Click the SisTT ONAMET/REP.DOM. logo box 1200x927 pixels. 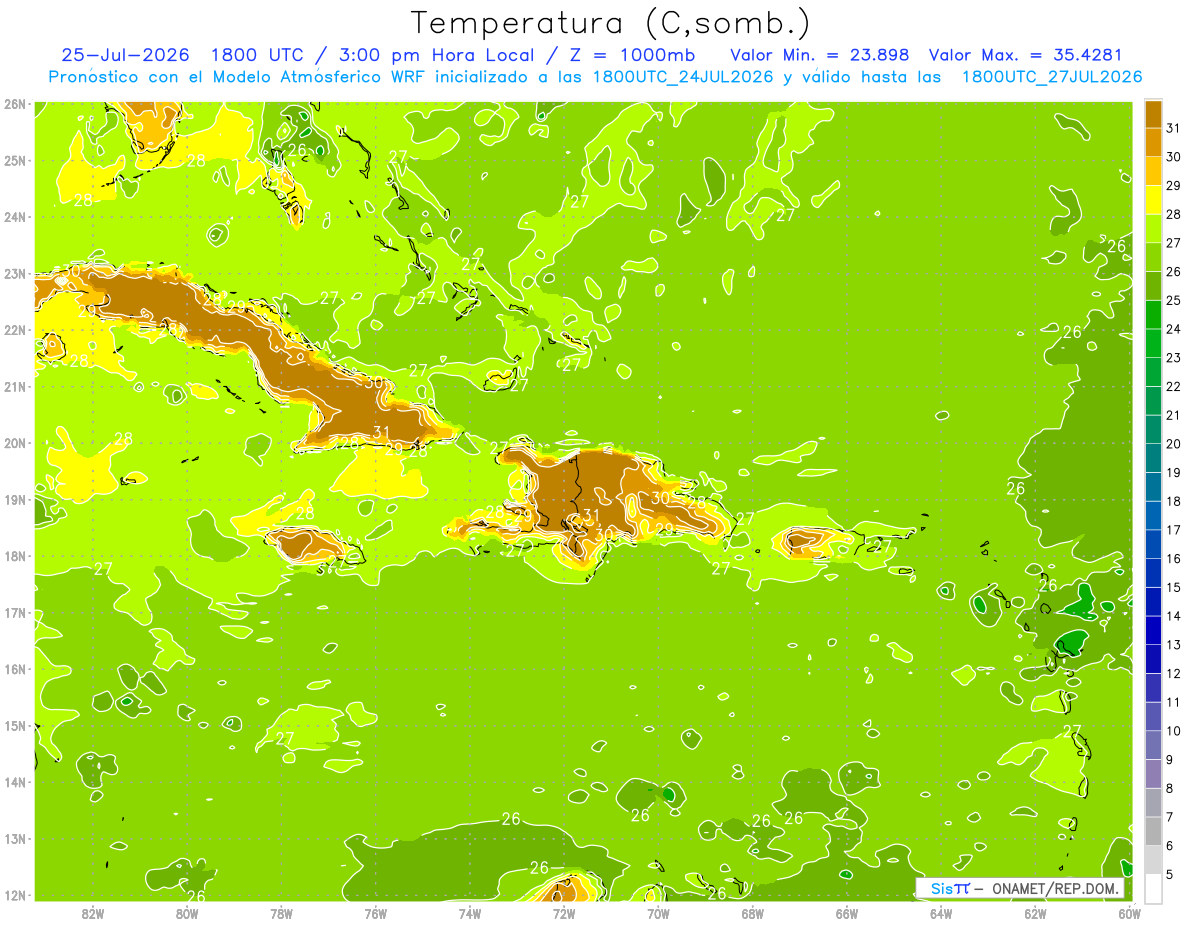point(1020,889)
